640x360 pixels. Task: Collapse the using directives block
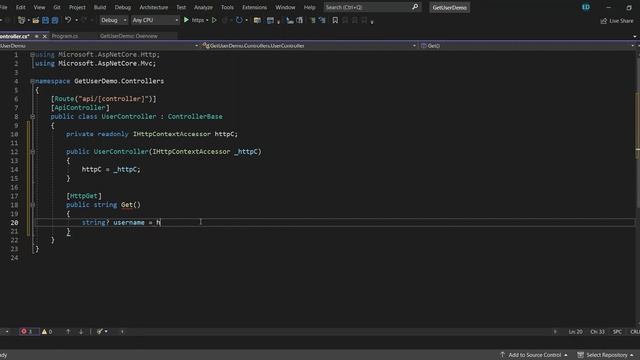tap(32, 54)
